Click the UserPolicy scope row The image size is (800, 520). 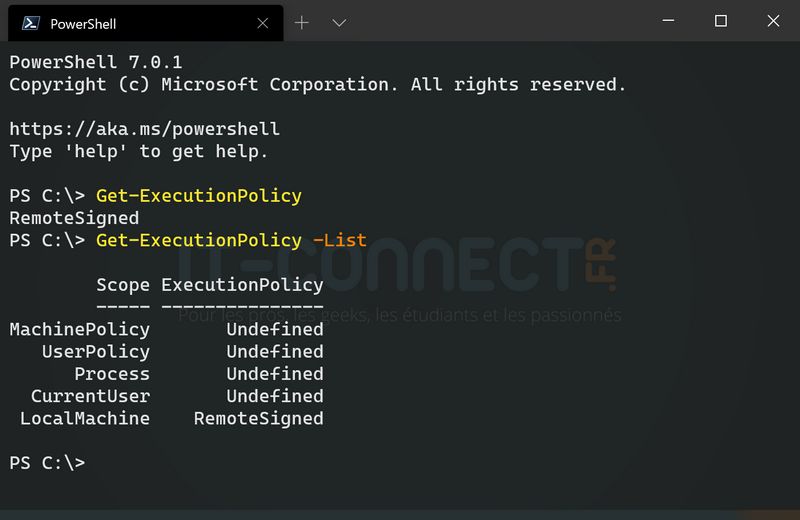96,351
